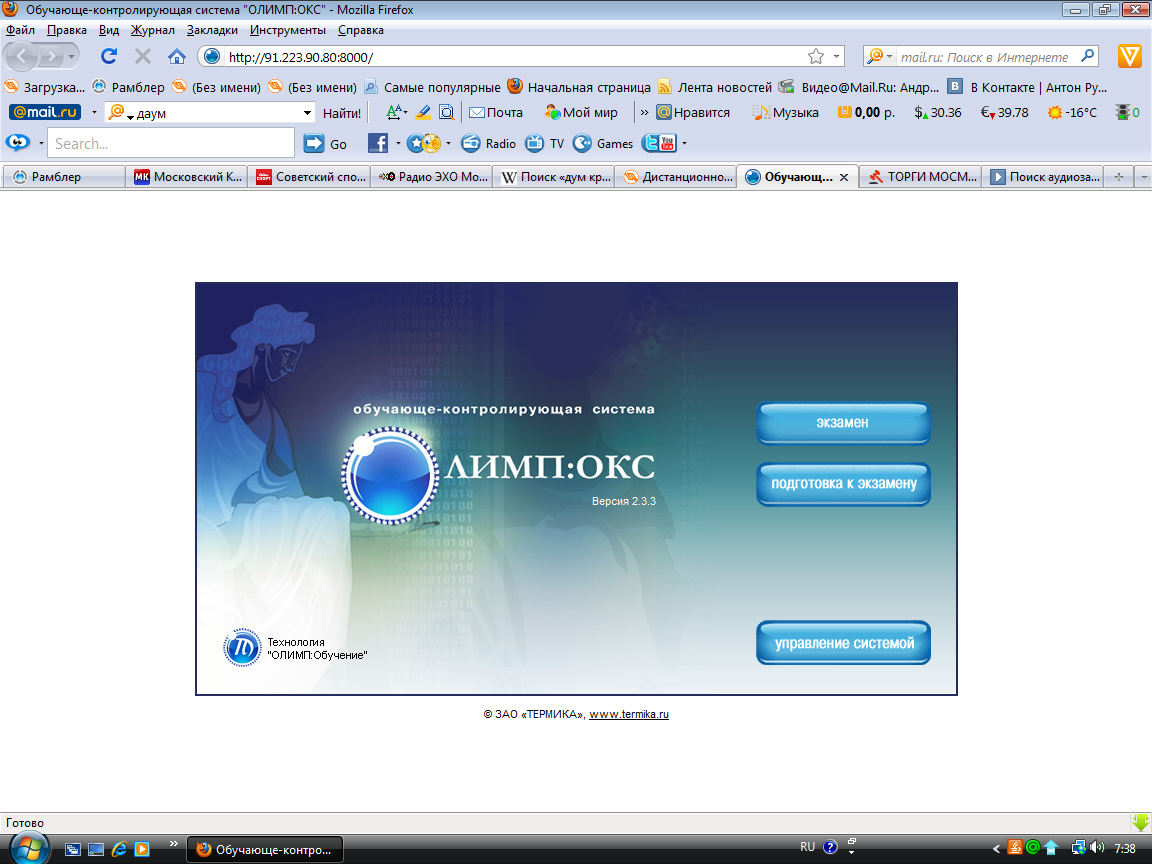Open the Radio toolbar button

tap(489, 143)
